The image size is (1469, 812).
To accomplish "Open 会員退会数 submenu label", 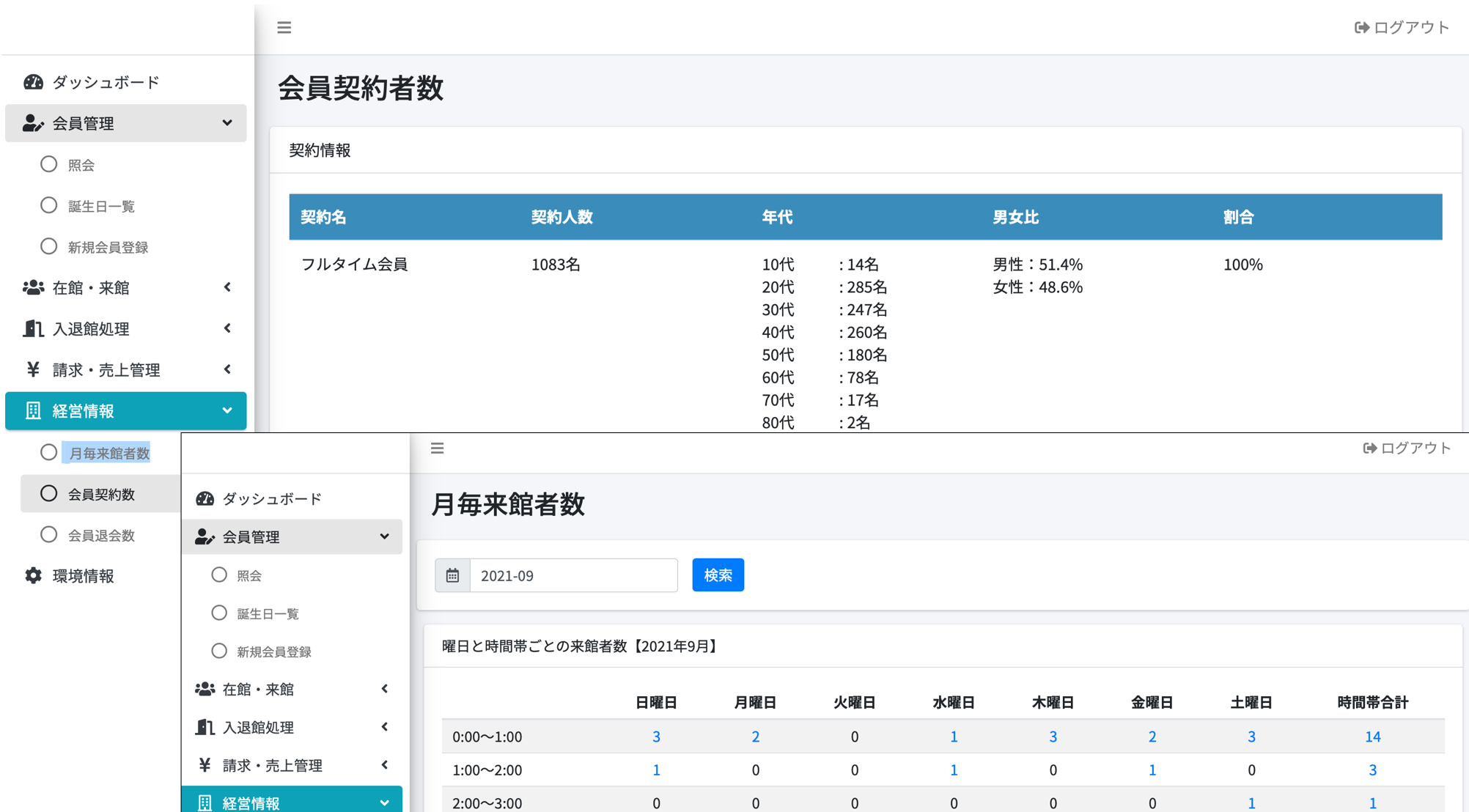I will pos(101,535).
